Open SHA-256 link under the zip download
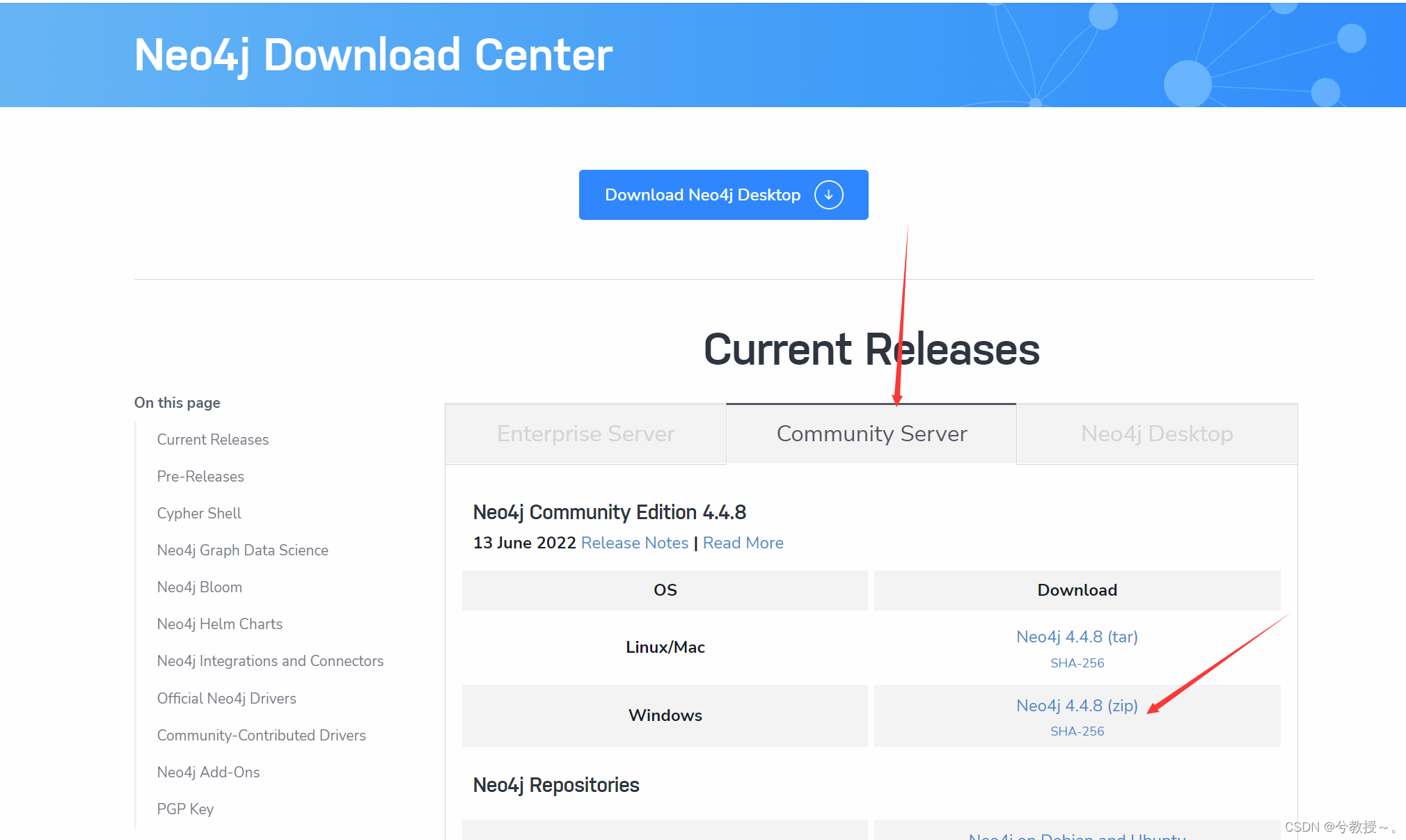The width and height of the screenshot is (1406, 840). coord(1077,731)
